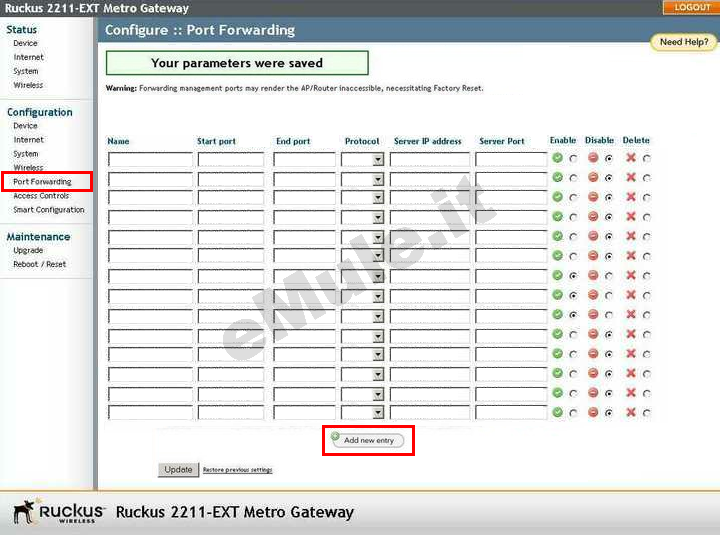The height and width of the screenshot is (535, 720).
Task: Click the green Enable icon in the first row
Action: [x=557, y=158]
